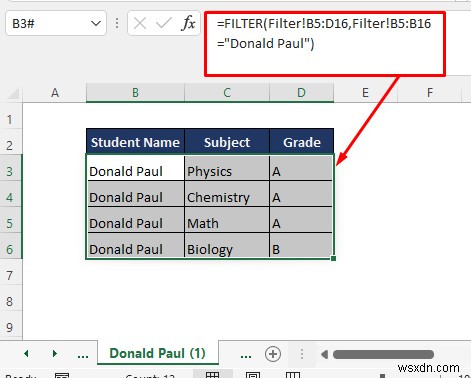Select column A header
471x378 pixels.
(x=55, y=93)
